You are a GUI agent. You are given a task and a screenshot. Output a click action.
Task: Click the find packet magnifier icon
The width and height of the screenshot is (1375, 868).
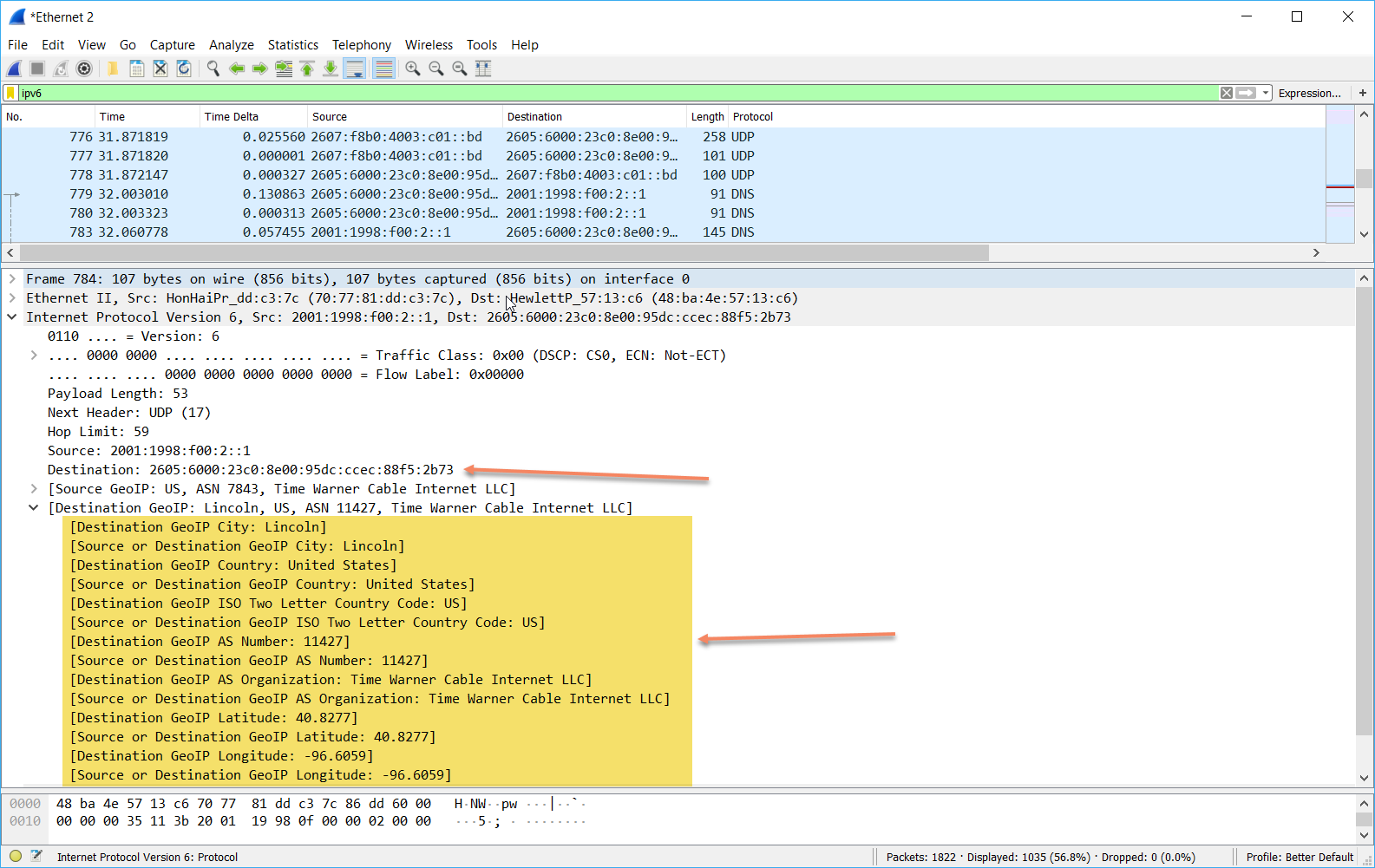[213, 69]
